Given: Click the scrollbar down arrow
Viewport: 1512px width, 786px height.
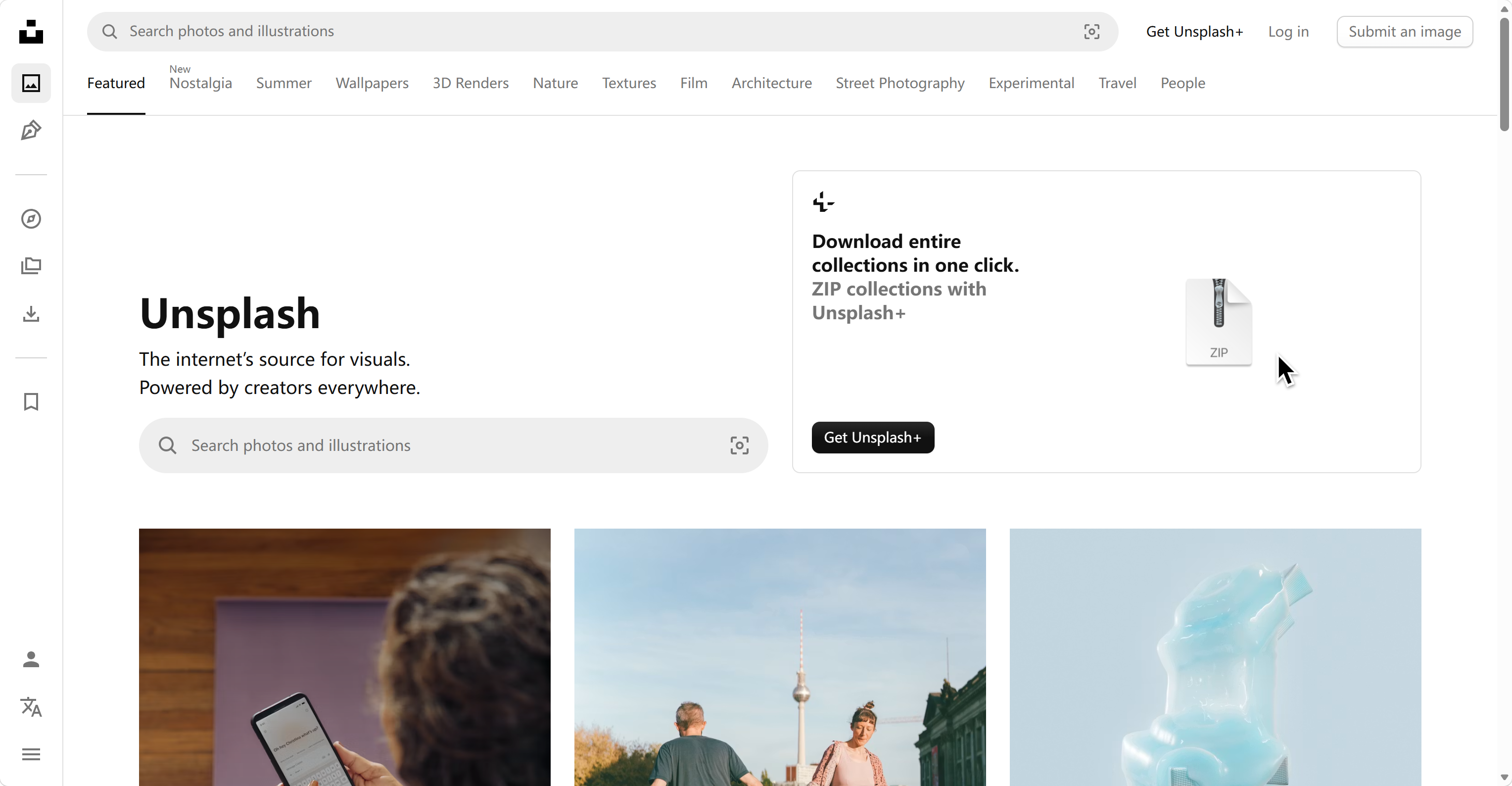Looking at the screenshot, I should [x=1505, y=778].
